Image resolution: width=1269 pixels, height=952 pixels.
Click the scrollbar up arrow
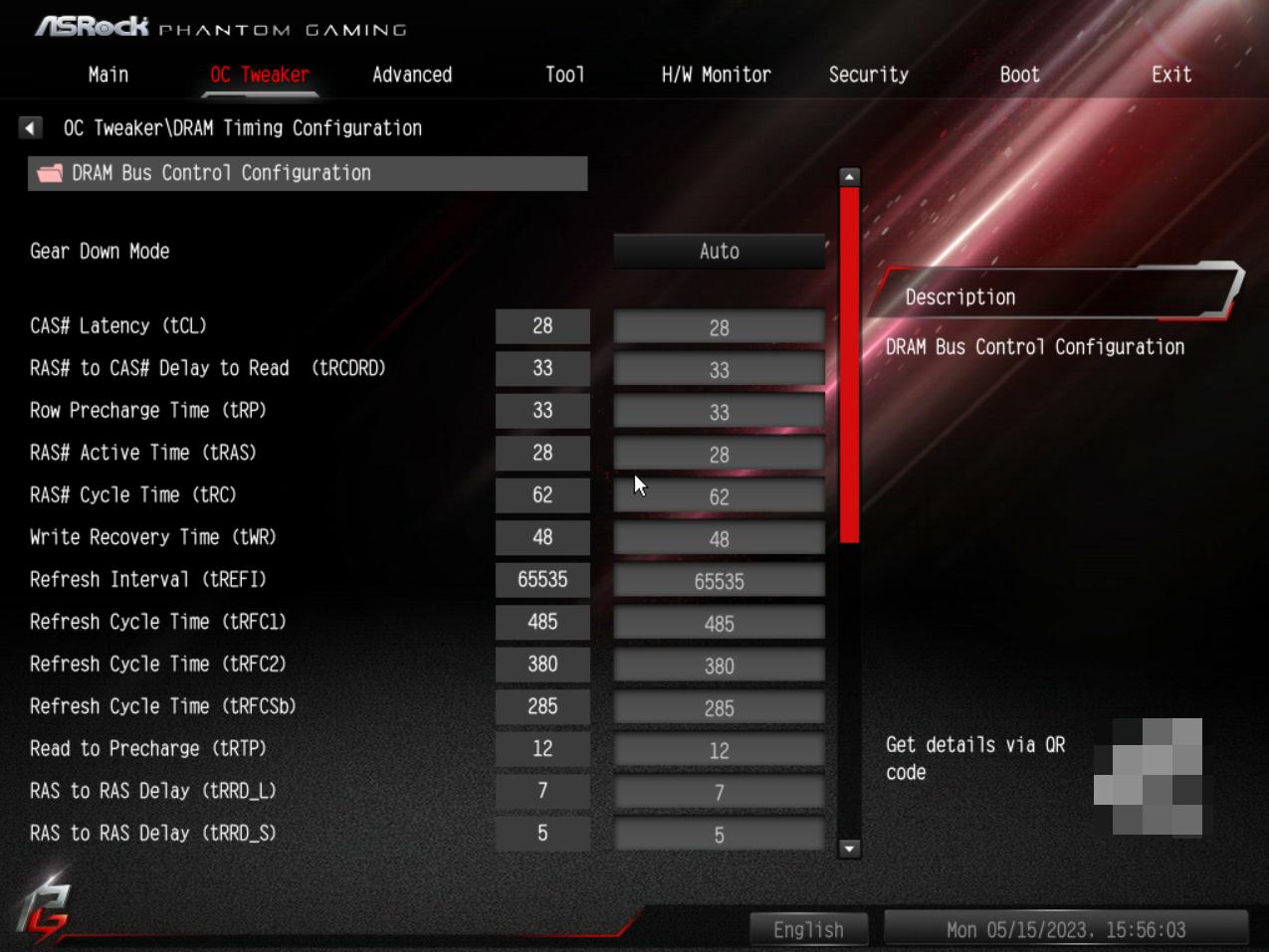click(x=849, y=177)
